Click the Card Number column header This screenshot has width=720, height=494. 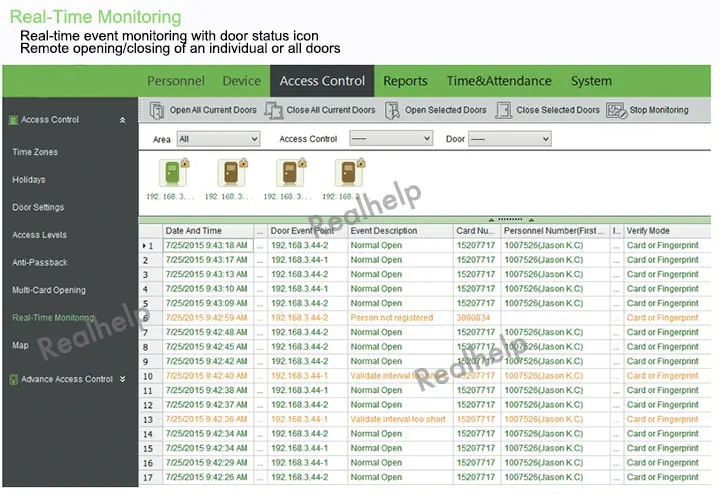pos(477,231)
